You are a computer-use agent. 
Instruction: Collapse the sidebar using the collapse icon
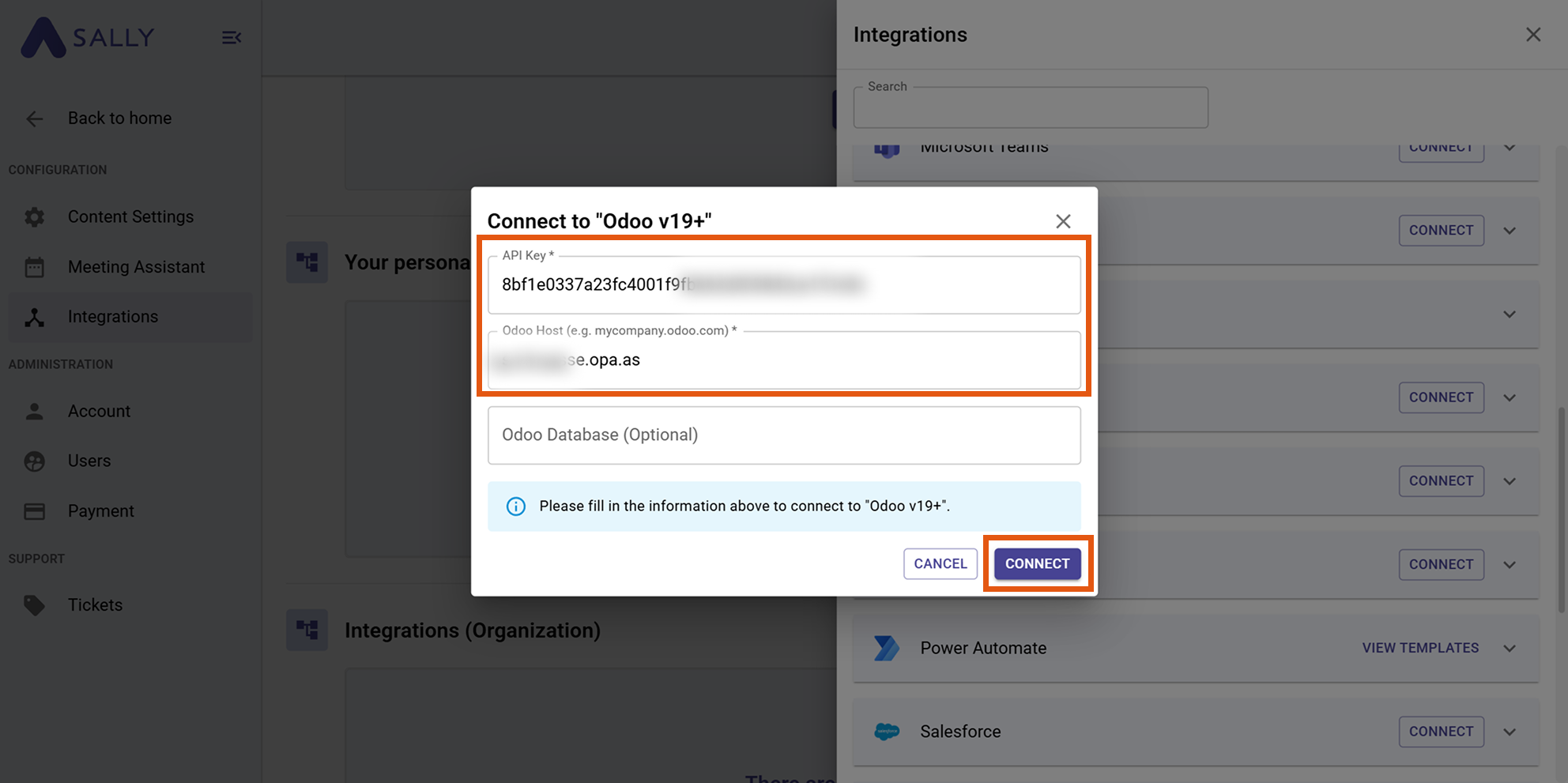tap(231, 36)
